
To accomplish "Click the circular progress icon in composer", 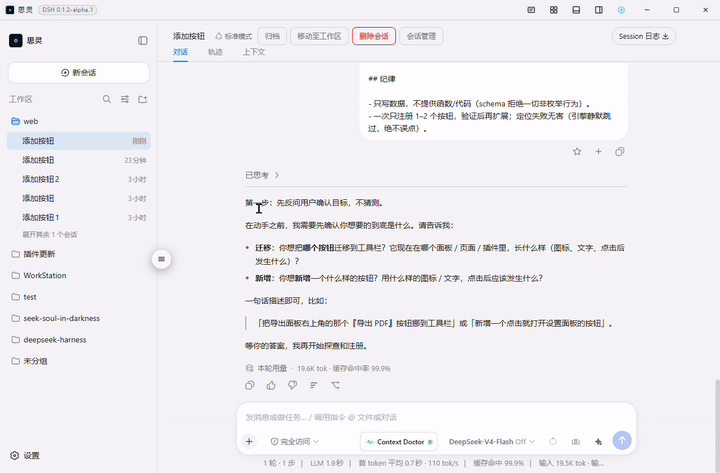I will pos(553,441).
